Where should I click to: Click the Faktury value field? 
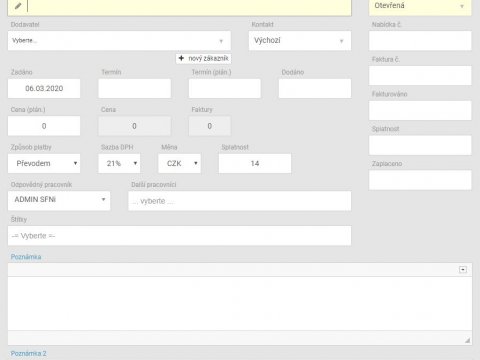tap(210, 126)
